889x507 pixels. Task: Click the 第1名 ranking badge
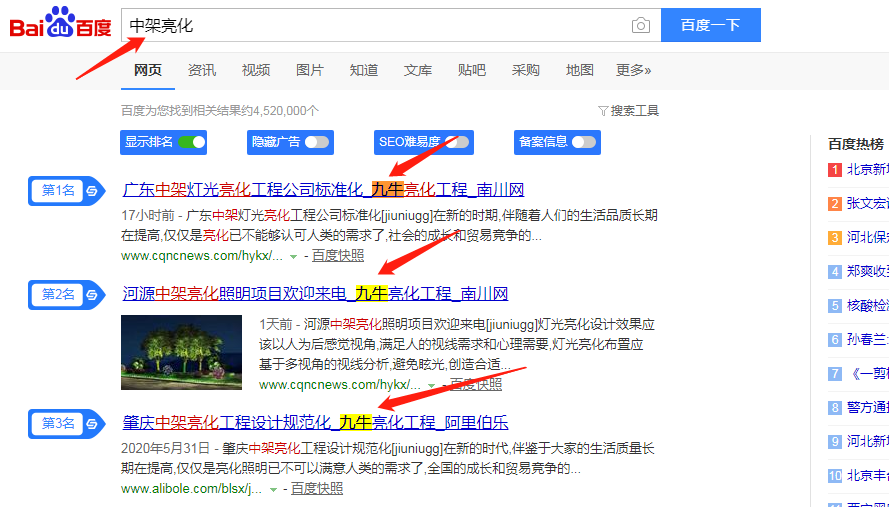(x=67, y=191)
